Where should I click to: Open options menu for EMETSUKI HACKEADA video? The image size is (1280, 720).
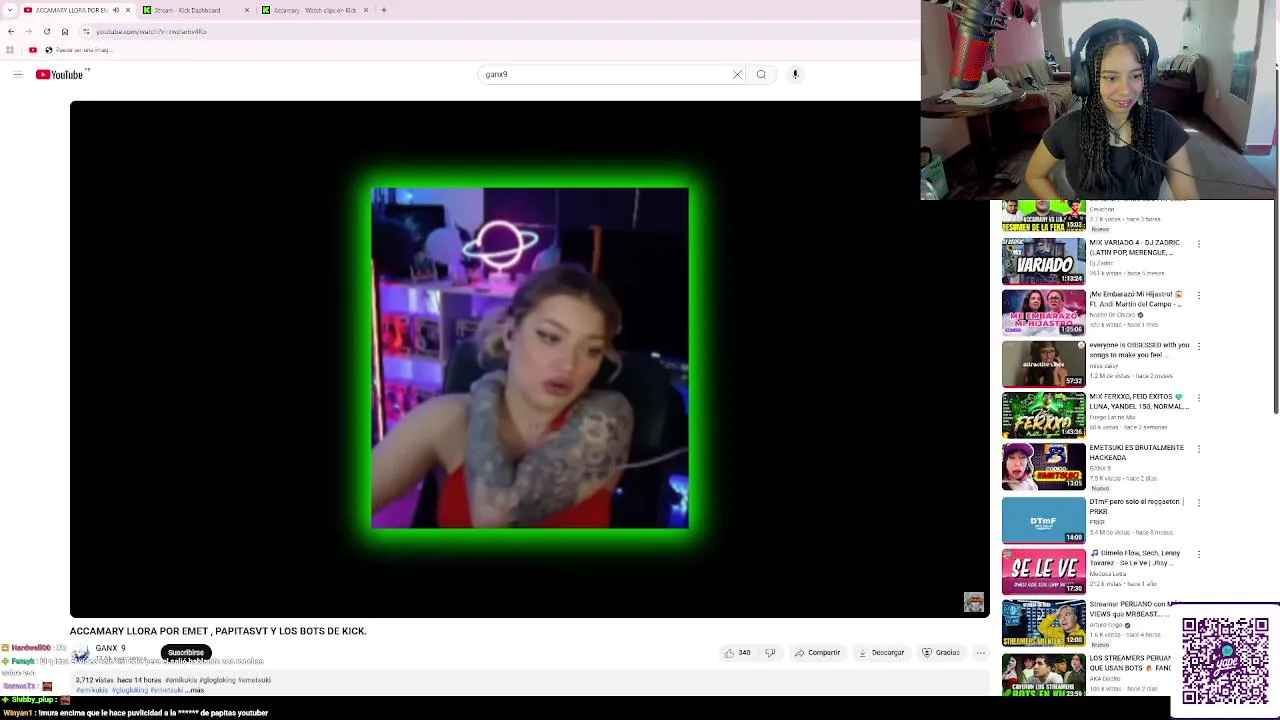click(x=1199, y=450)
